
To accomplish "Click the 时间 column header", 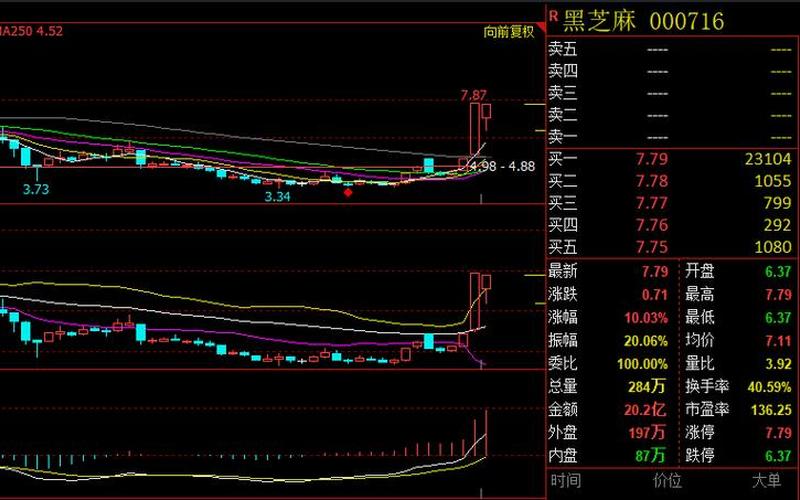I will (565, 481).
